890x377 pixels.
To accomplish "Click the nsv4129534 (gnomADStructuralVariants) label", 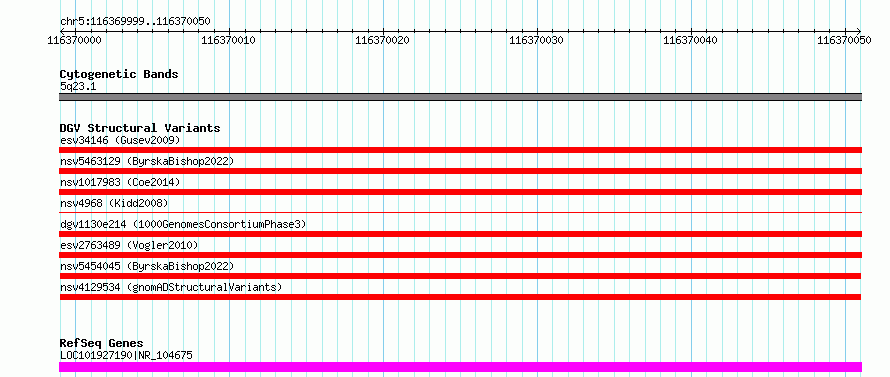I will 171,287.
